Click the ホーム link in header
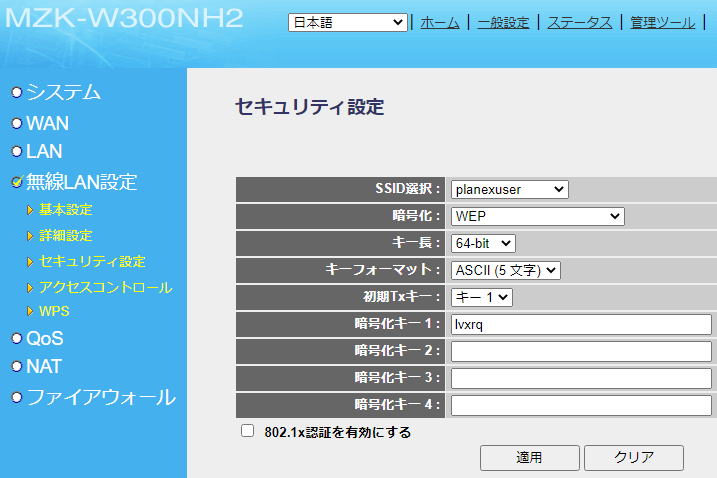Viewport: 717px width, 478px height. 440,22
